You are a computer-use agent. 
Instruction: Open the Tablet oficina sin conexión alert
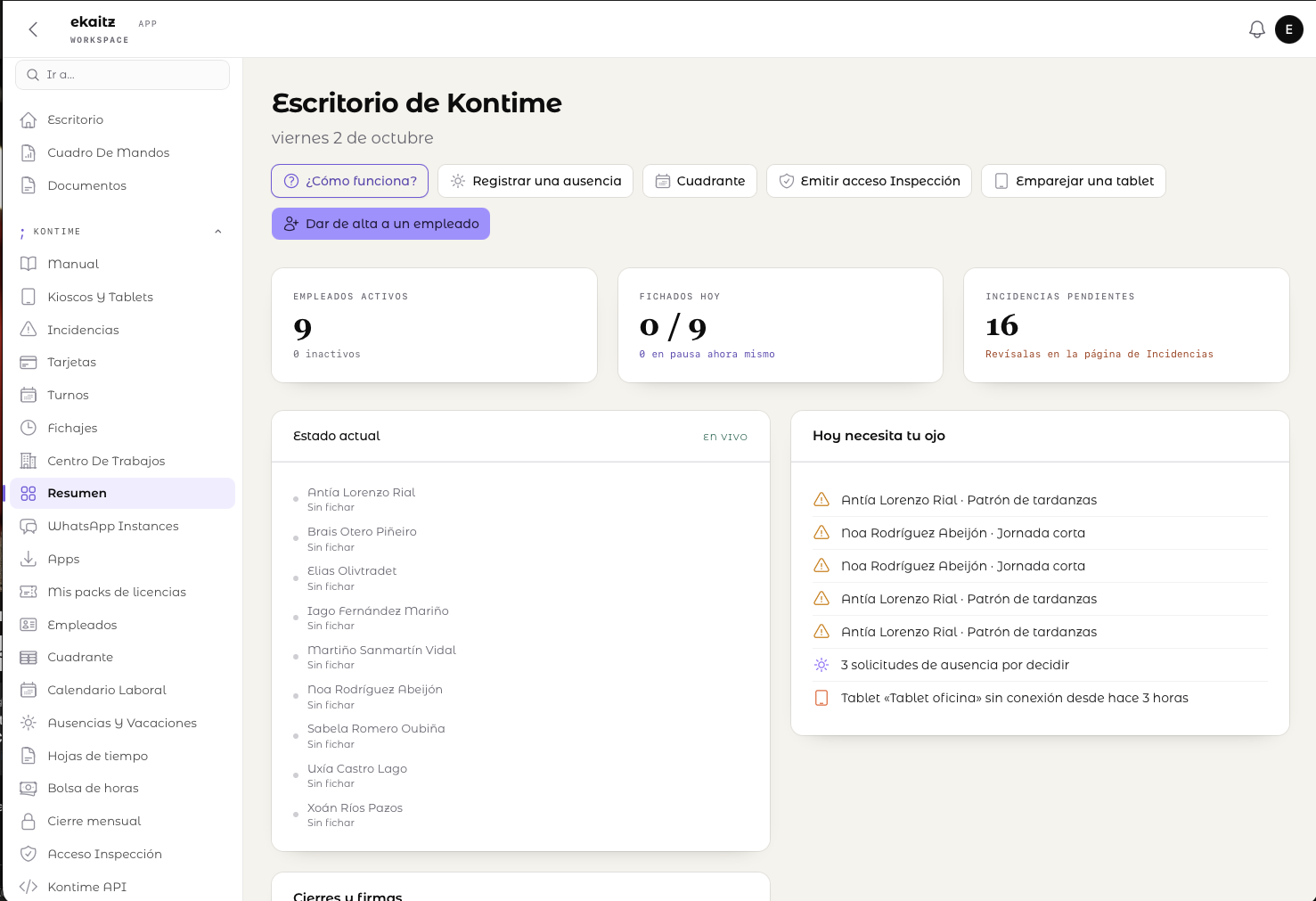(1040, 698)
